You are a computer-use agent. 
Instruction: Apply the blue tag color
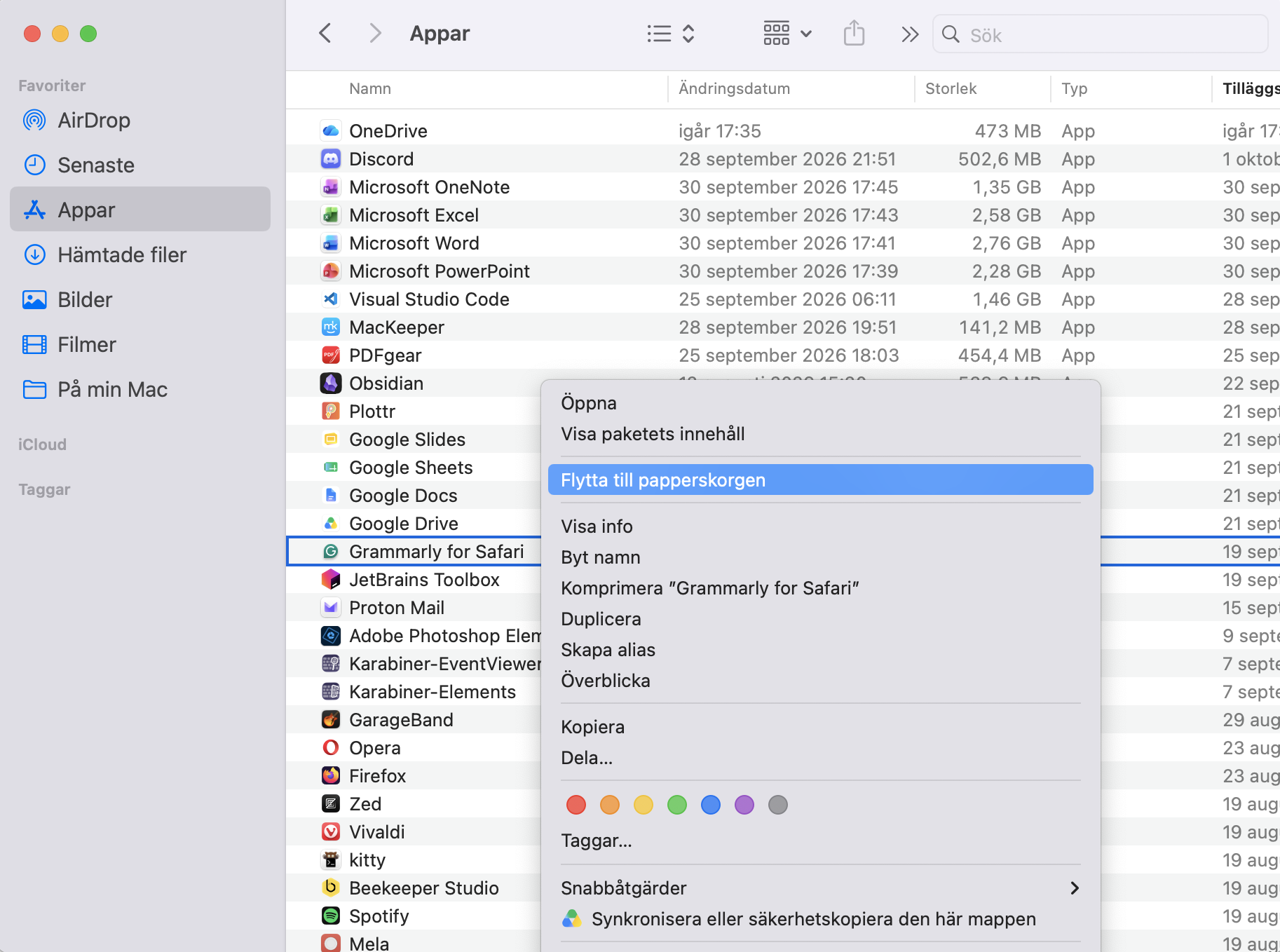[711, 805]
